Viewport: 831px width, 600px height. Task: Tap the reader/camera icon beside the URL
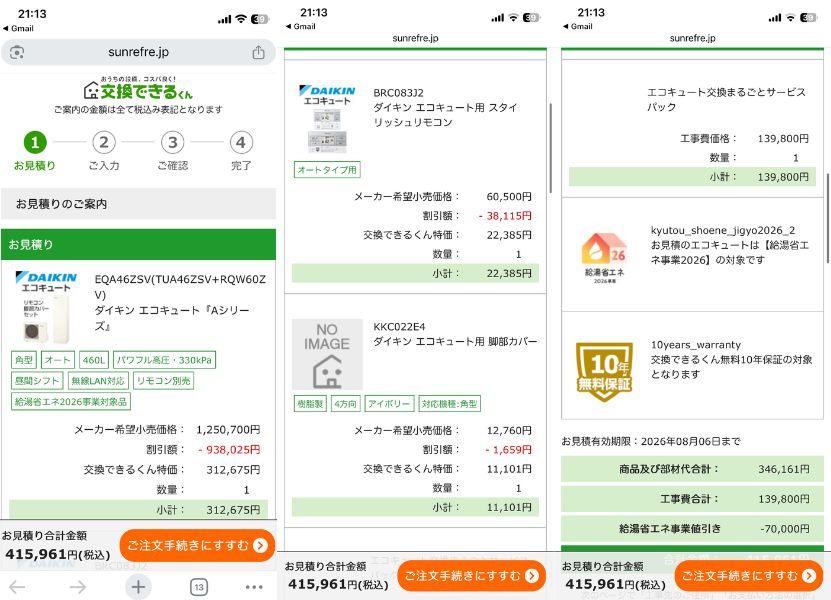(17, 52)
